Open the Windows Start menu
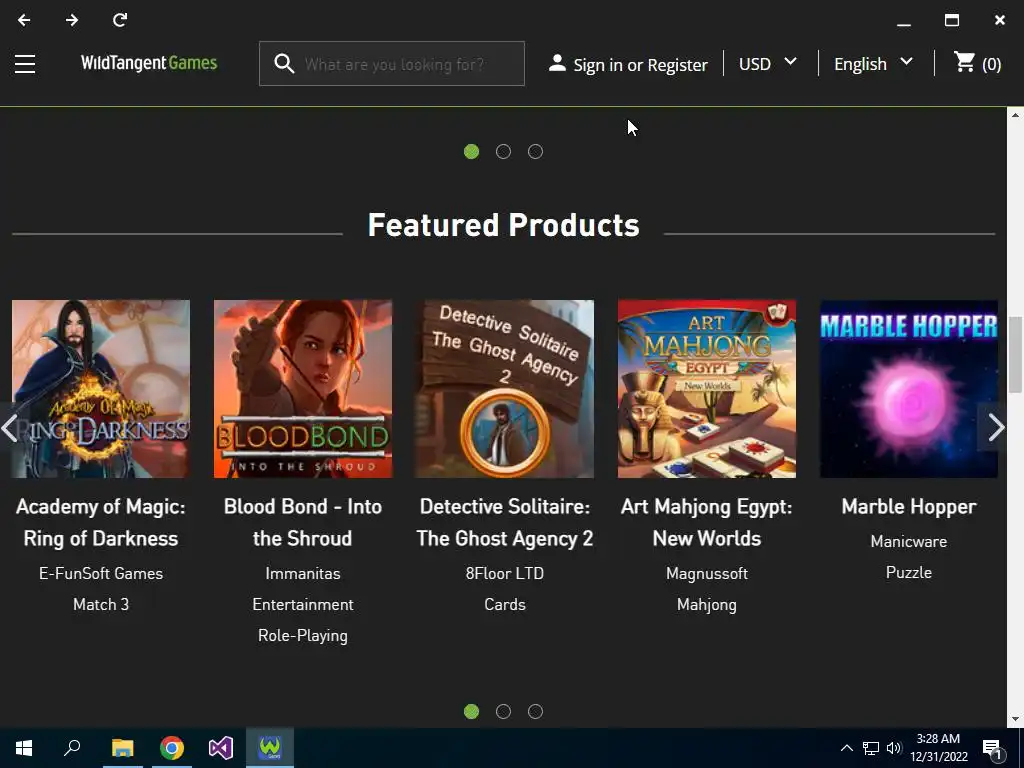 (x=24, y=748)
